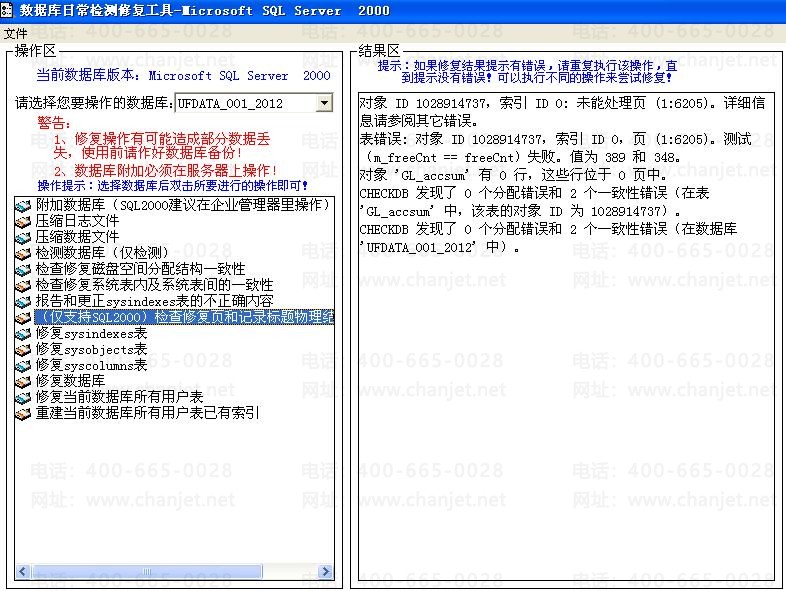Select 修复sysobjects表 operation

point(91,349)
